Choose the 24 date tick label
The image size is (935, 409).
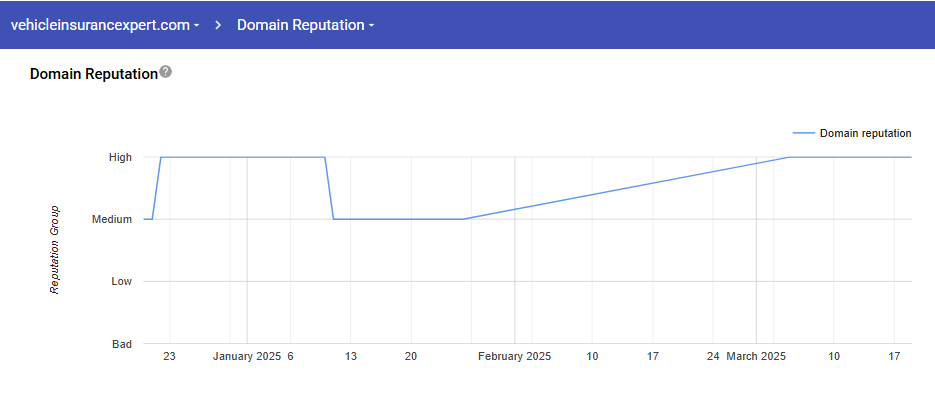click(713, 356)
